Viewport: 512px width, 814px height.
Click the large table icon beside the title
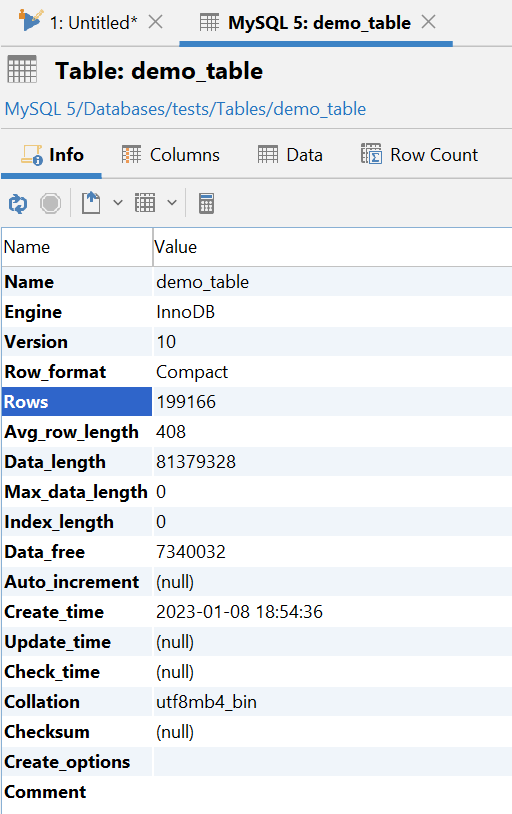coord(22,70)
